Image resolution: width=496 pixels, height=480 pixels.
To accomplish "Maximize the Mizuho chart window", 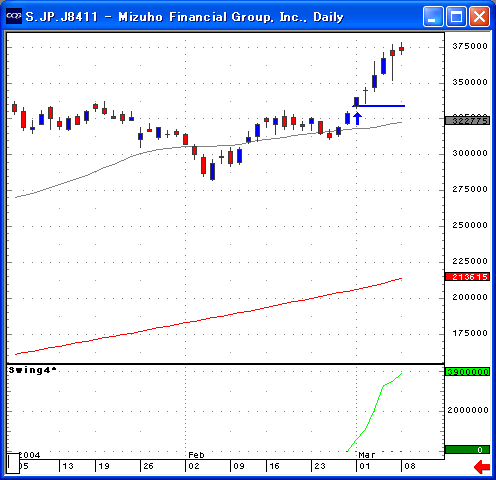I will coord(456,16).
